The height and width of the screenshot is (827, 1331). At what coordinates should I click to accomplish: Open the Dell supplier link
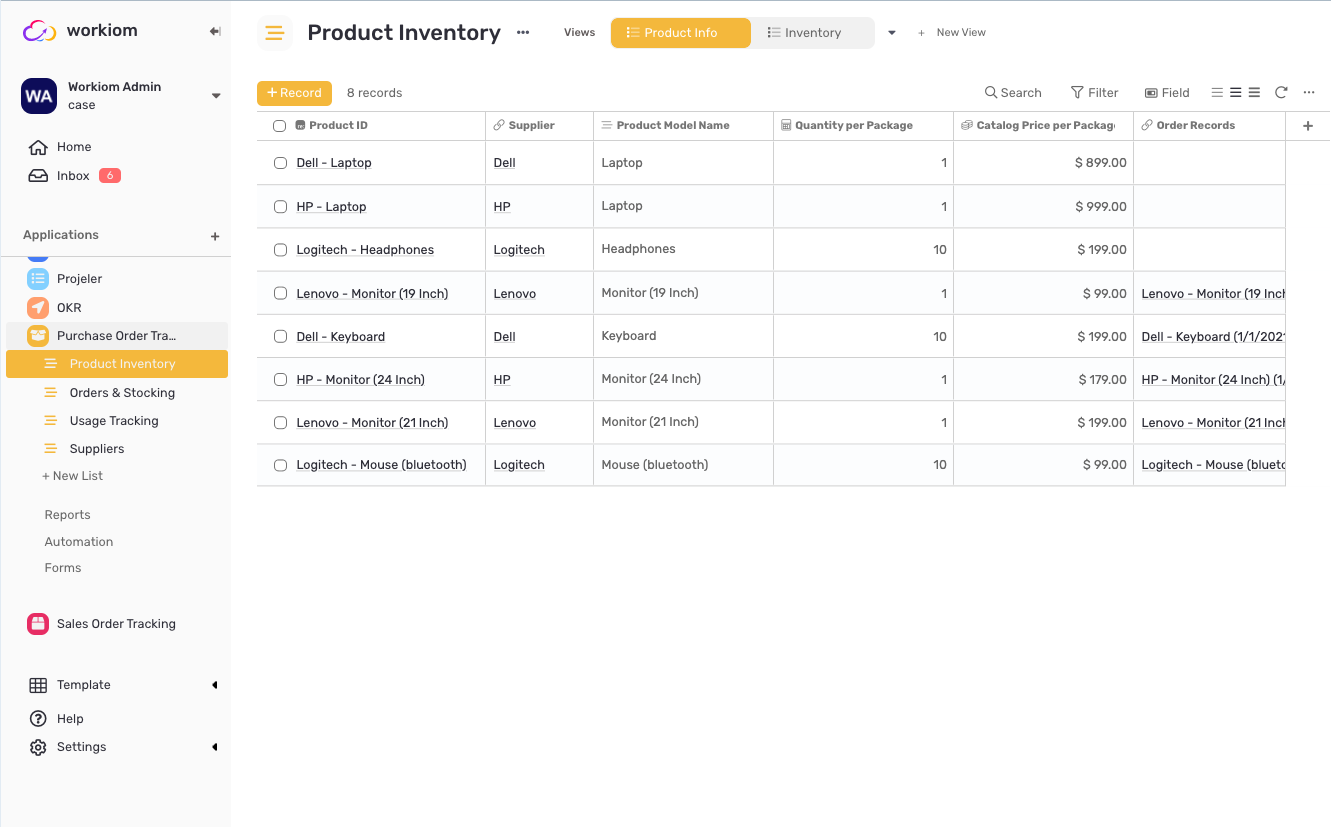[x=504, y=162]
